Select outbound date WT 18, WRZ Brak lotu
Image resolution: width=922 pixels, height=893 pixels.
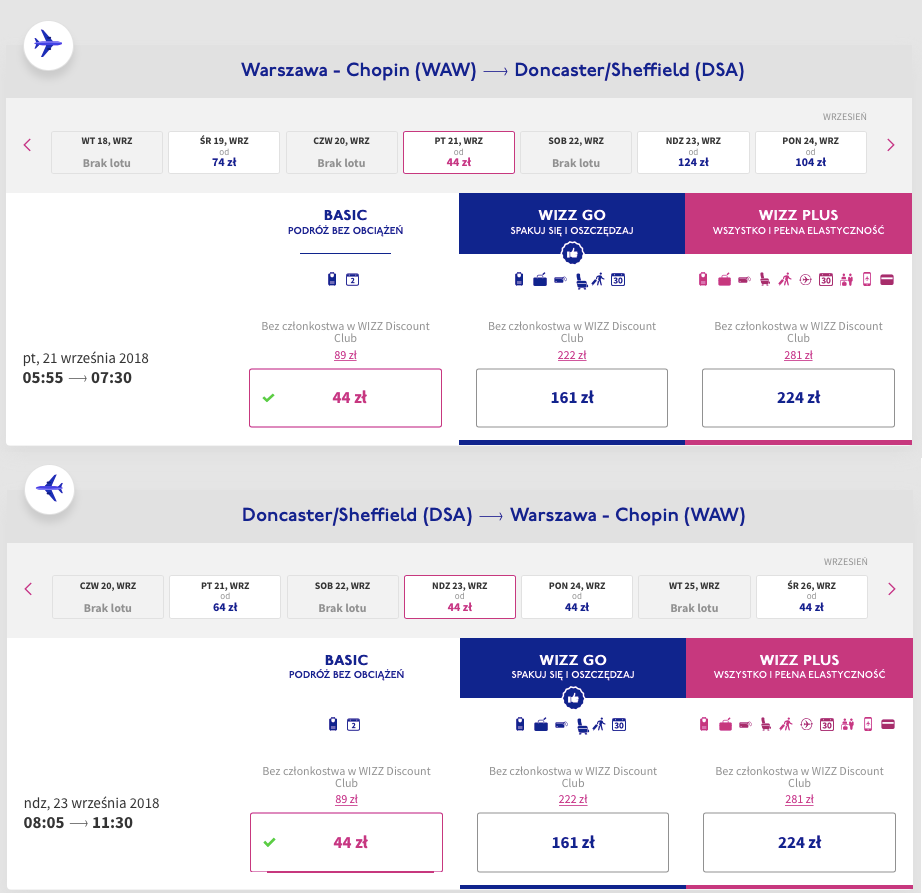[106, 152]
